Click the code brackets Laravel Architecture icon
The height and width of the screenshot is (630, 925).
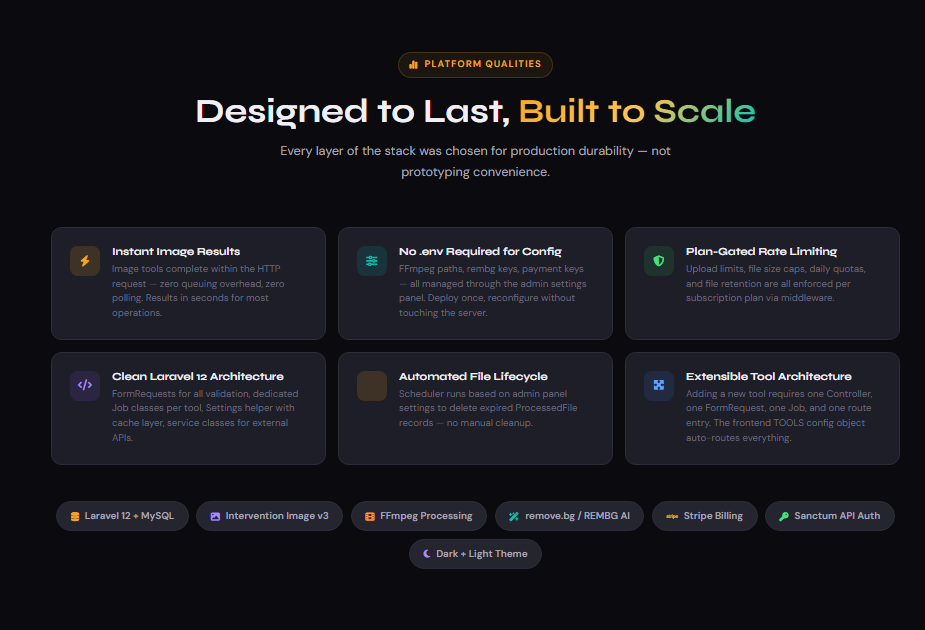pyautogui.click(x=85, y=386)
